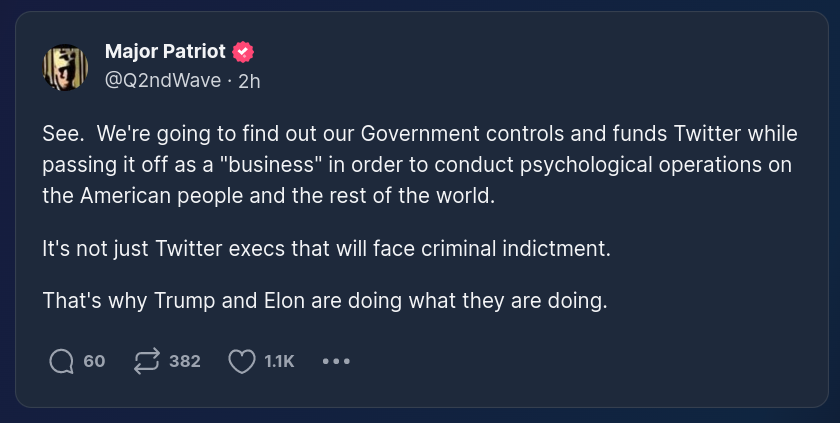Open Major Patriot's profile avatar picture
This screenshot has width=840, height=423.
pos(65,66)
